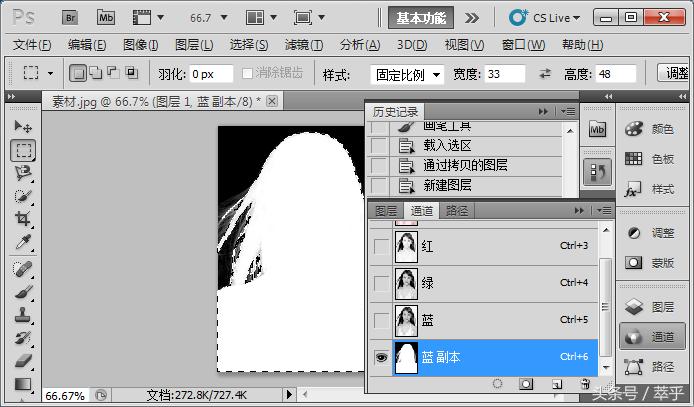Select the Quick Selection tool
The height and width of the screenshot is (407, 694).
[23, 196]
